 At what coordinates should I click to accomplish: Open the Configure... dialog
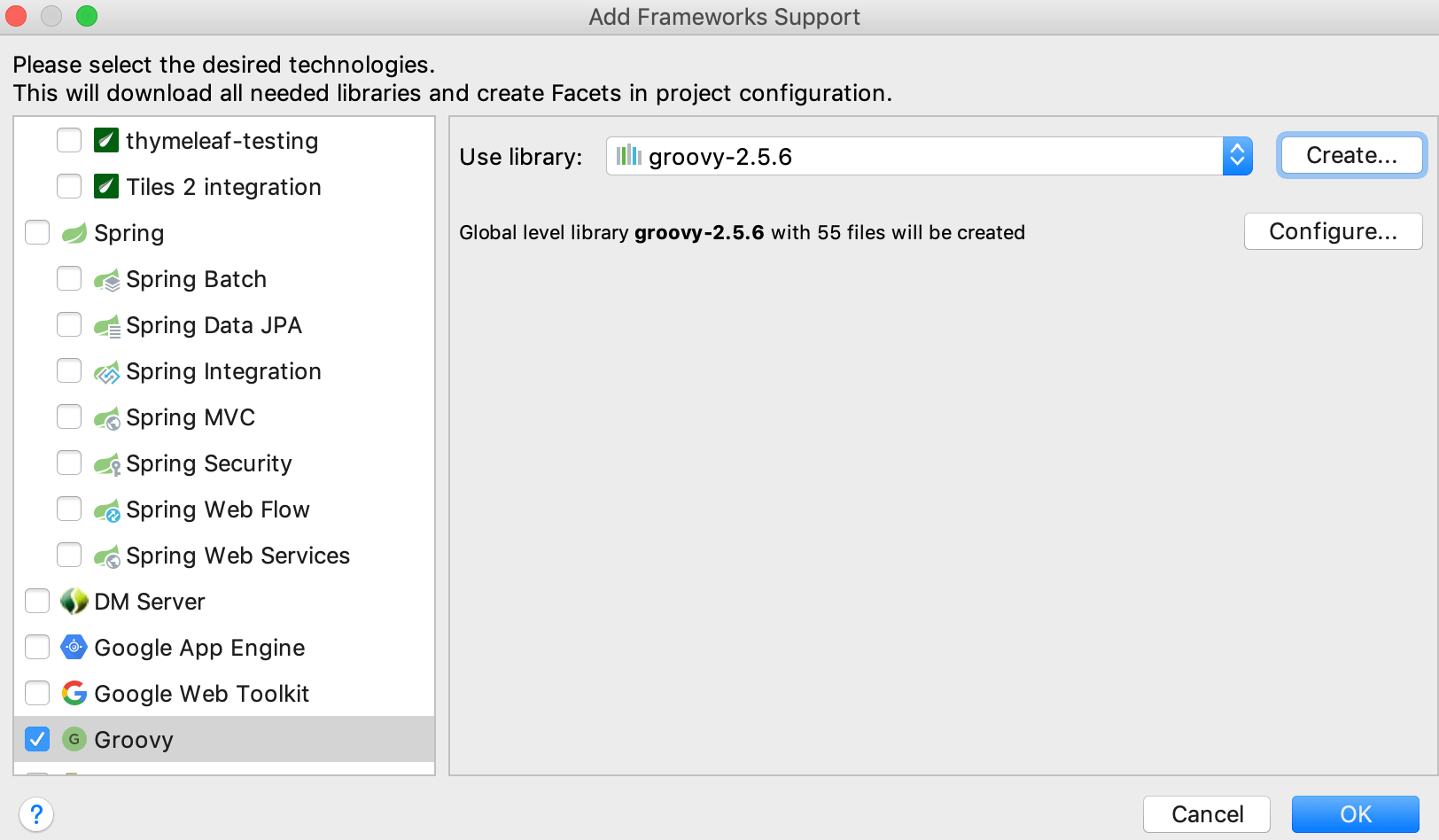point(1333,231)
